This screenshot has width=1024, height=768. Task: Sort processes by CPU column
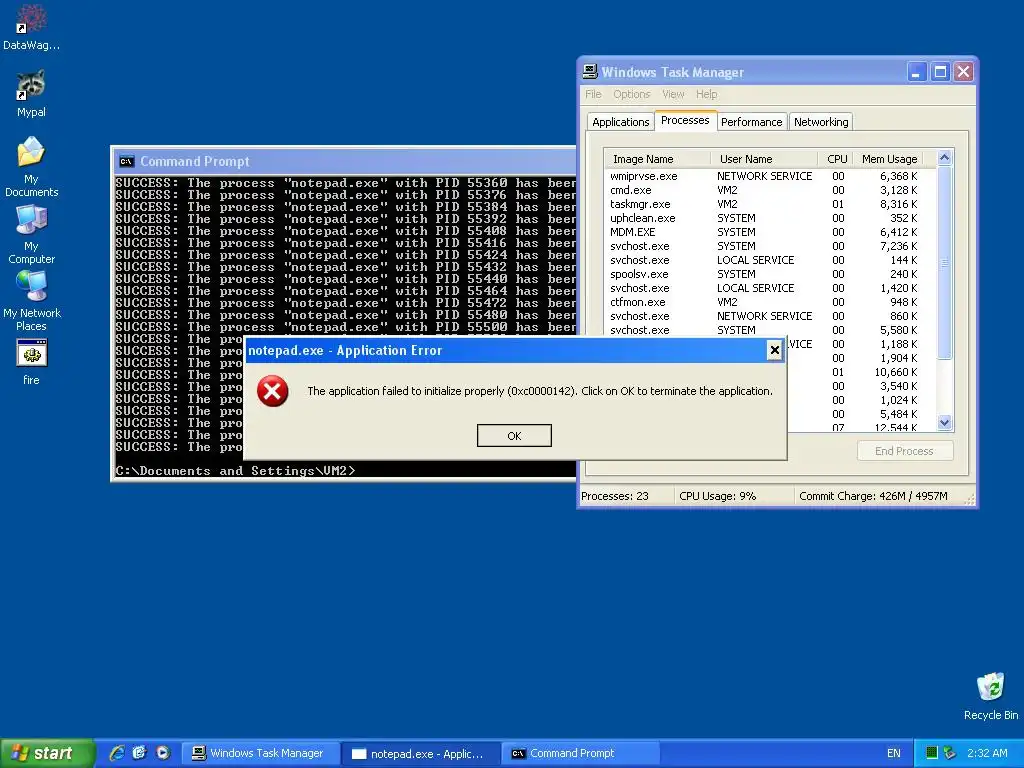[x=836, y=159]
